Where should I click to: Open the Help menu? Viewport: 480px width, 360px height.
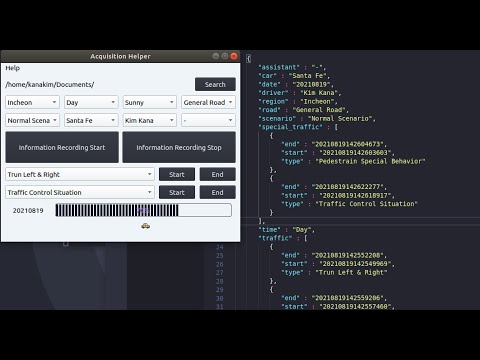(13, 68)
